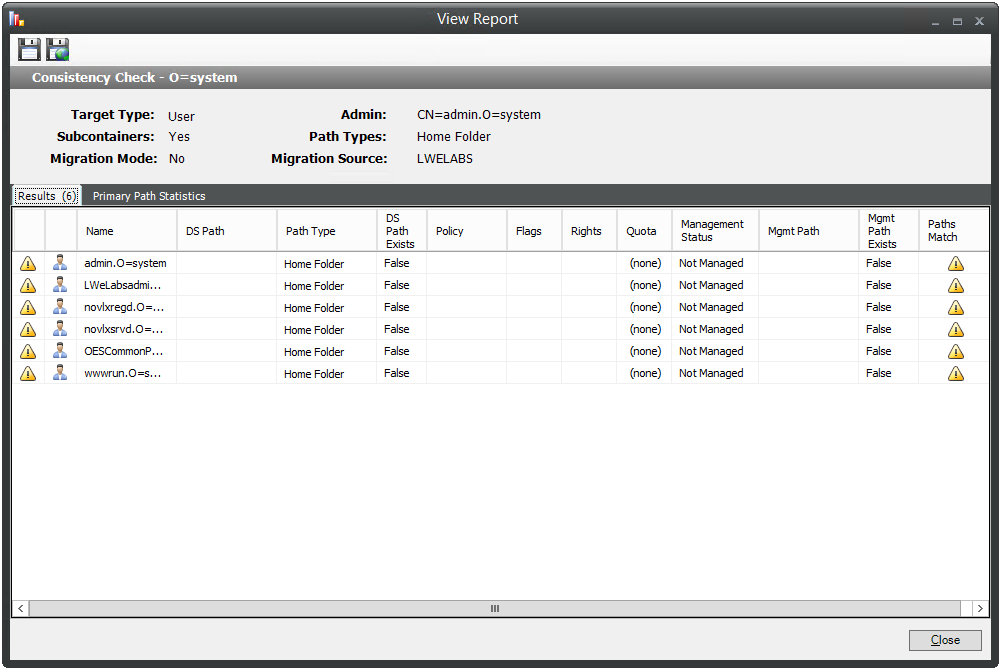The width and height of the screenshot is (1002, 670).
Task: Sort by the DS Path column header
Action: [227, 231]
